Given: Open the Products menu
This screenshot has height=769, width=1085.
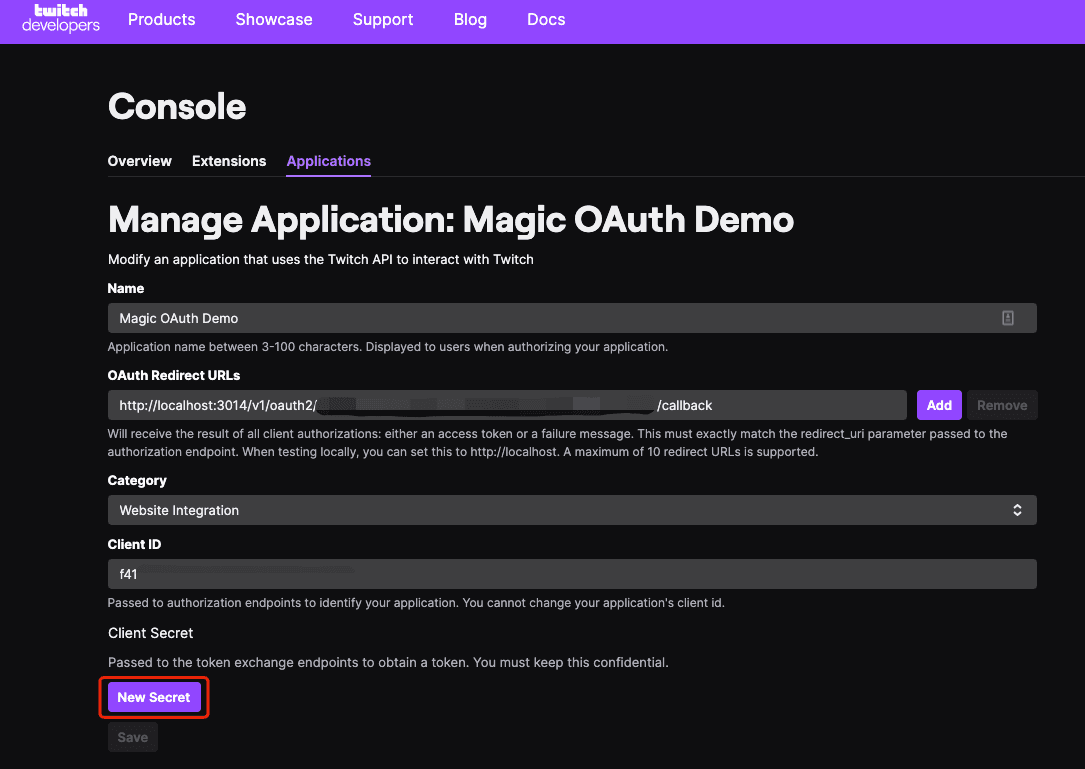Looking at the screenshot, I should (x=161, y=19).
